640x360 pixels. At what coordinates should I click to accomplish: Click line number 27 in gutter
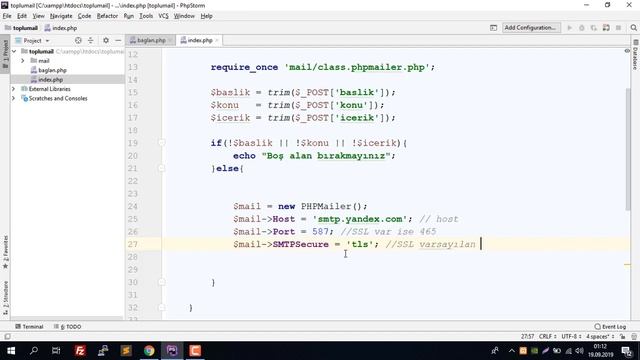click(x=133, y=244)
